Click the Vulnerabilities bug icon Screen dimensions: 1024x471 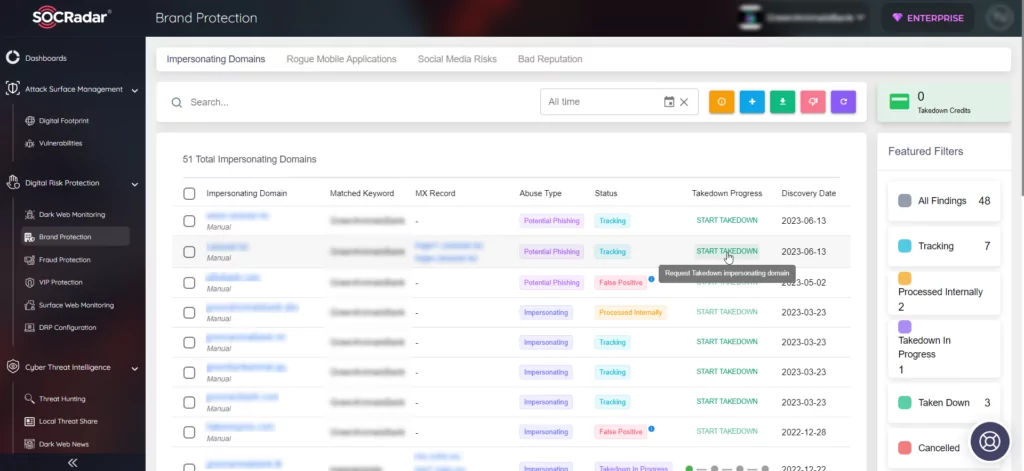29,143
